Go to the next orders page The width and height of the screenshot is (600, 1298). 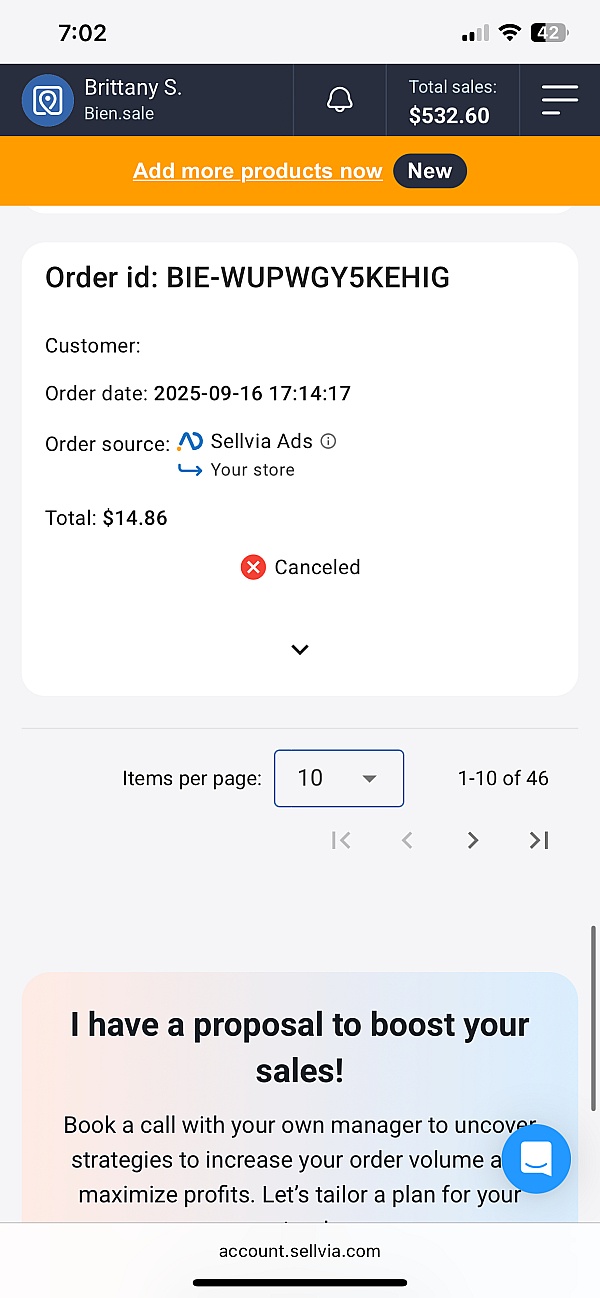(473, 840)
